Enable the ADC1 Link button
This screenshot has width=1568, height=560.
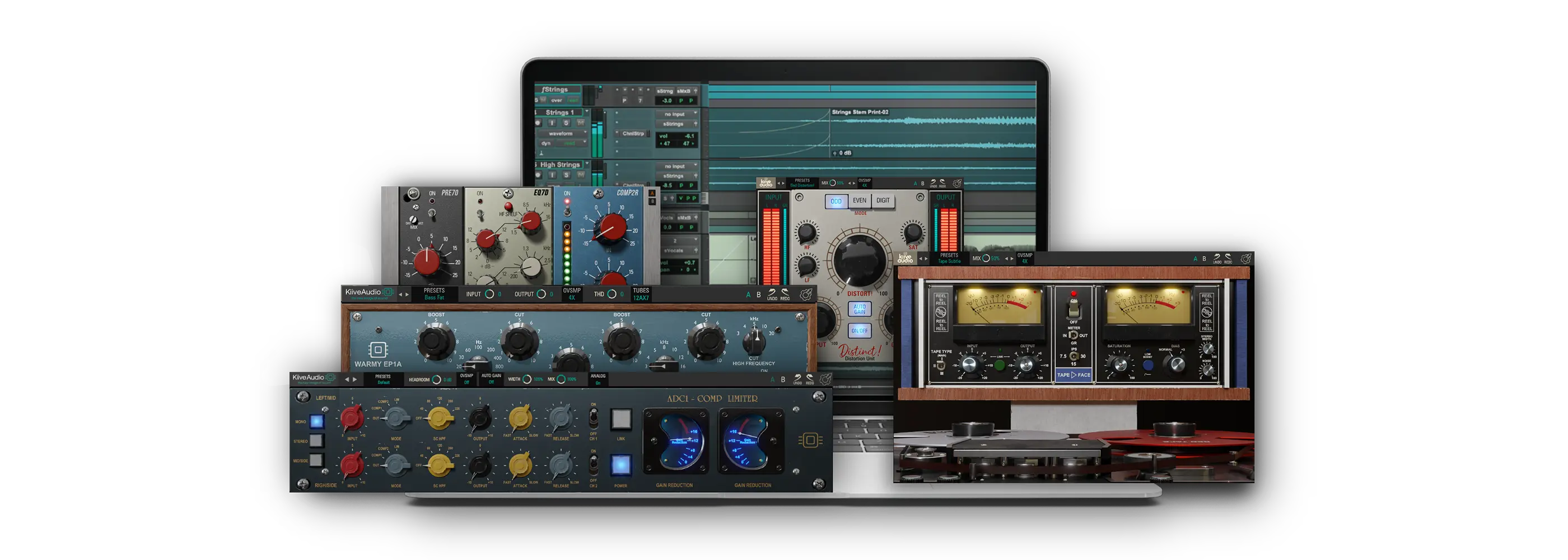[x=620, y=419]
